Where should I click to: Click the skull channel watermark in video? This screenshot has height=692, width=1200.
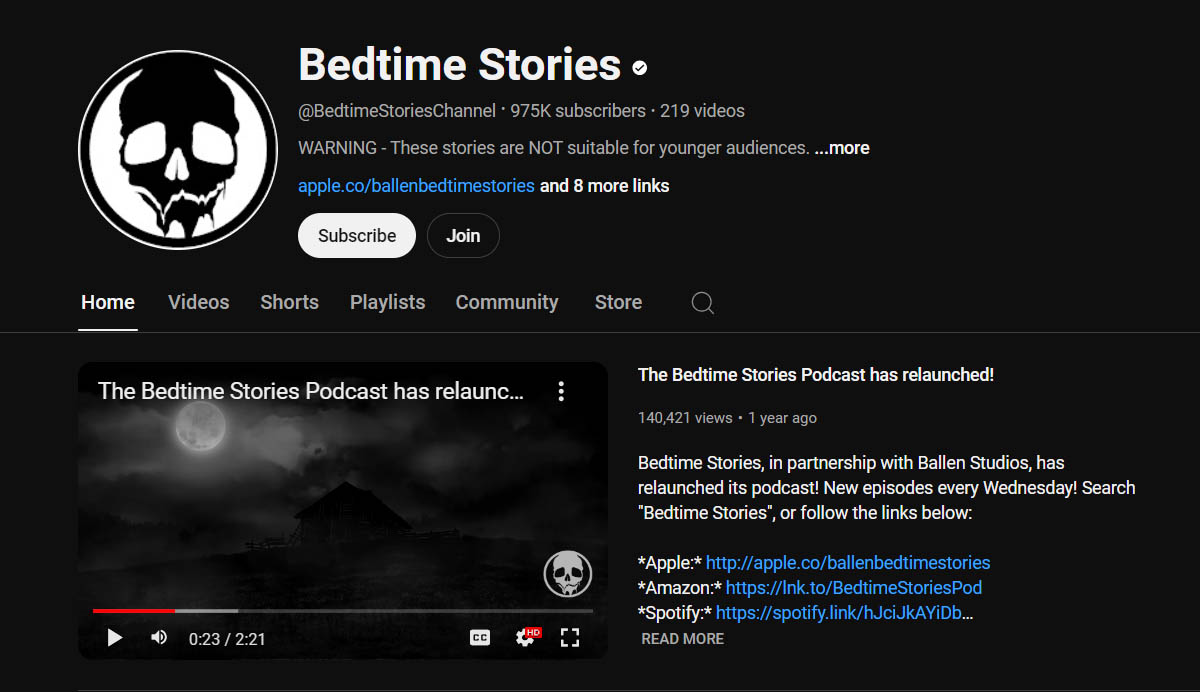pyautogui.click(x=568, y=574)
